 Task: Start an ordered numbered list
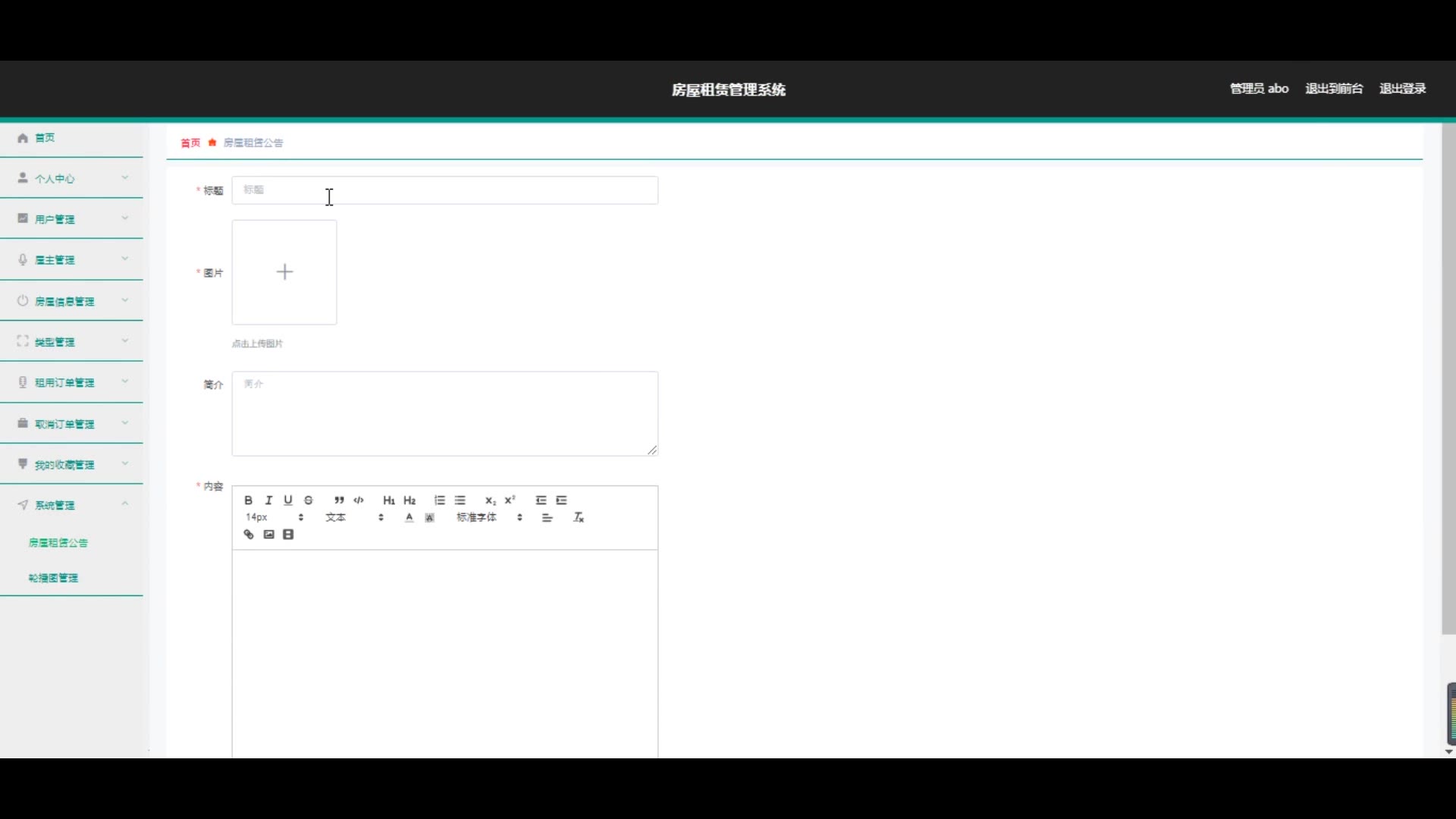[440, 500]
